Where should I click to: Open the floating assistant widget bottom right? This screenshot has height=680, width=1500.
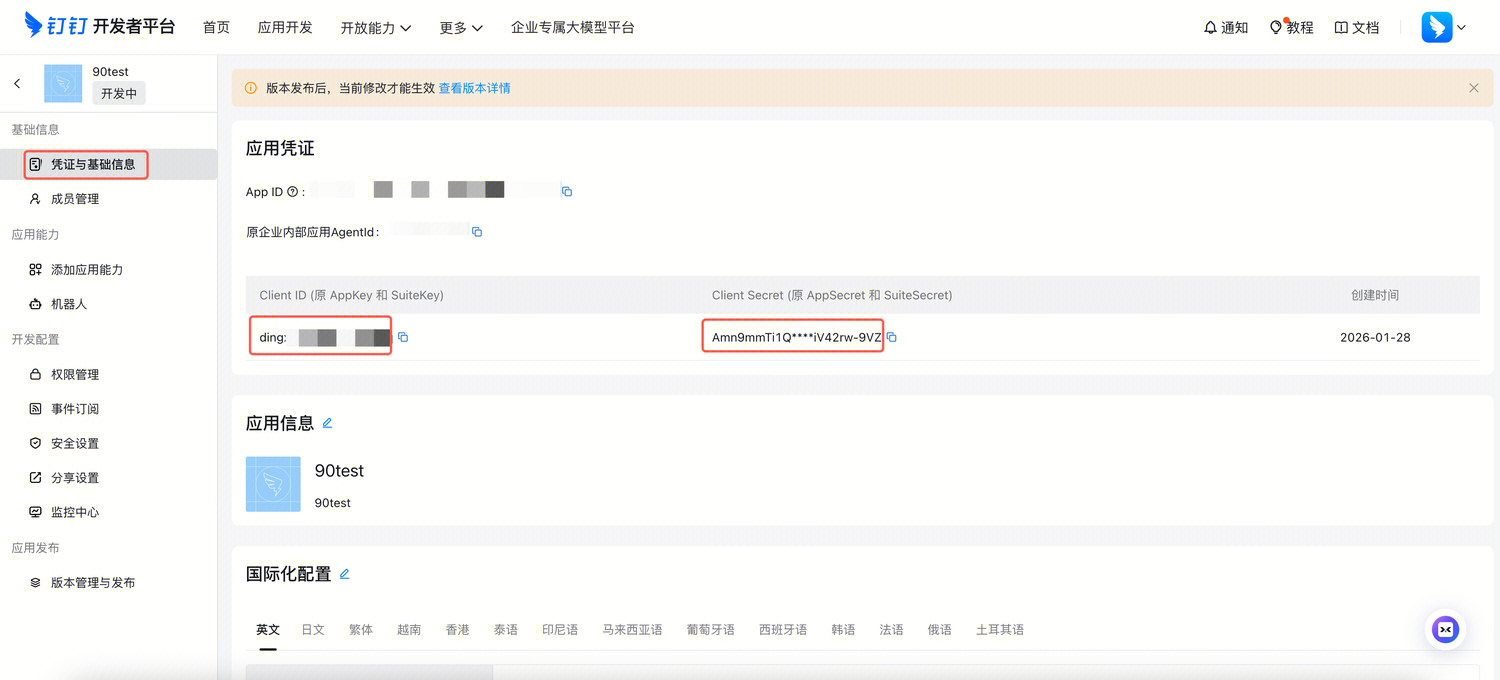coord(1445,629)
